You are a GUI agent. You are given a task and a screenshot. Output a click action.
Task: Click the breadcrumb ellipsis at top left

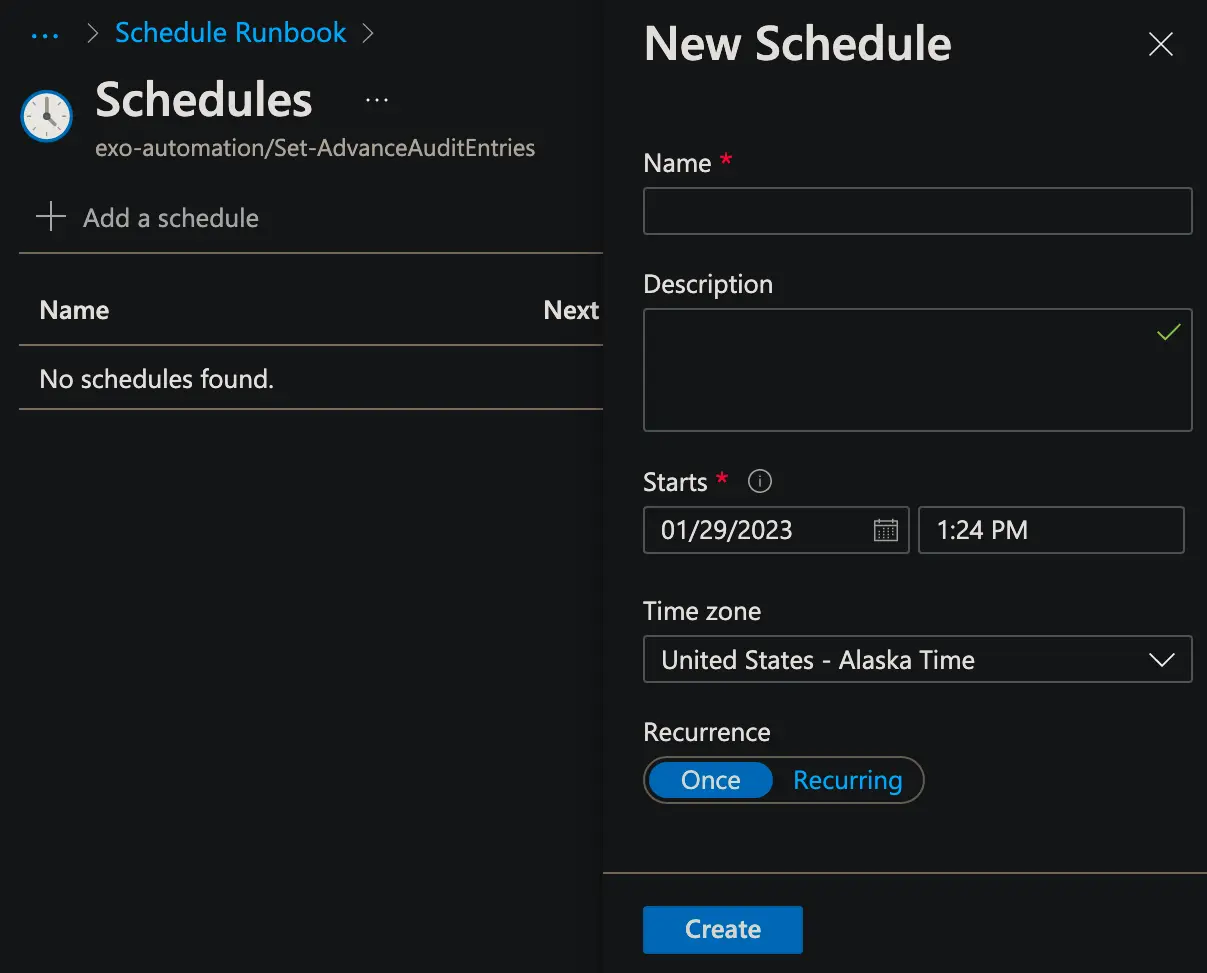tap(46, 34)
